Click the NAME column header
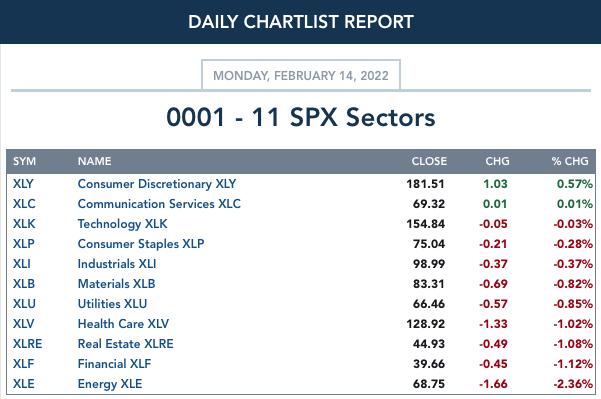 point(94,161)
